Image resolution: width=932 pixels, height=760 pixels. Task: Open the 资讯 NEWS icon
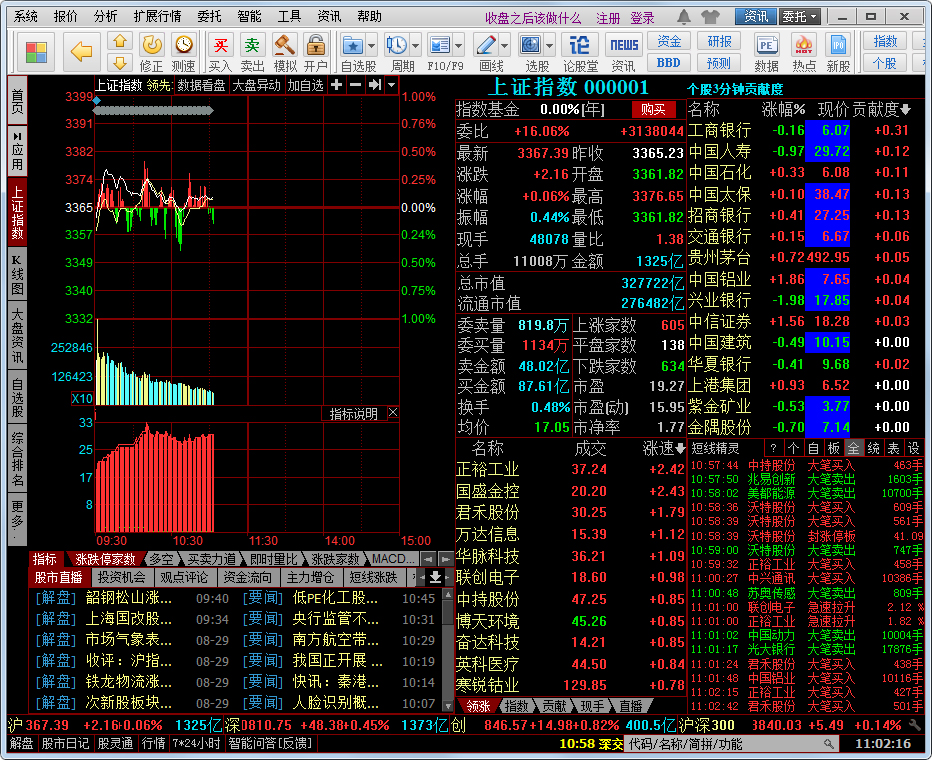(624, 52)
